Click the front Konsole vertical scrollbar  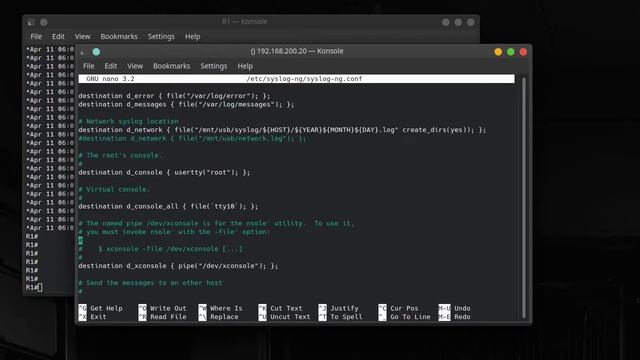click(524, 198)
